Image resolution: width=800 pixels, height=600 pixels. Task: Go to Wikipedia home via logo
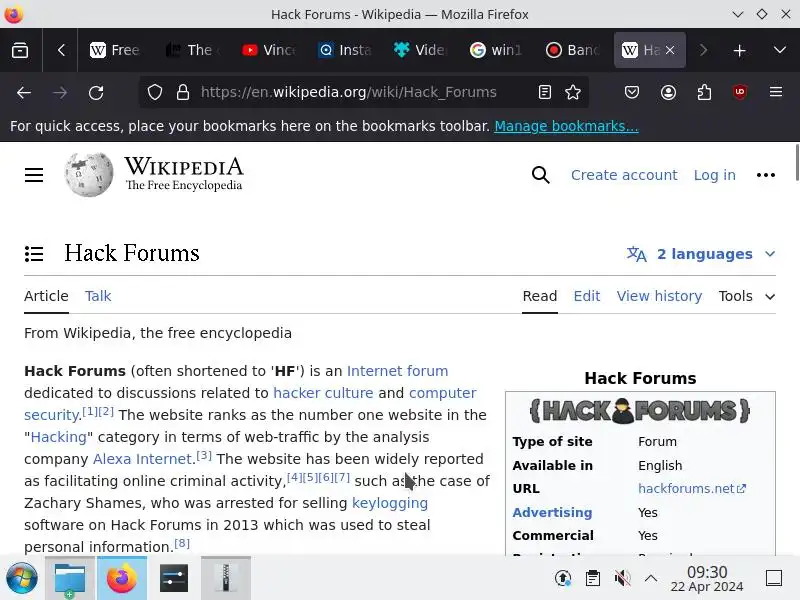(154, 174)
